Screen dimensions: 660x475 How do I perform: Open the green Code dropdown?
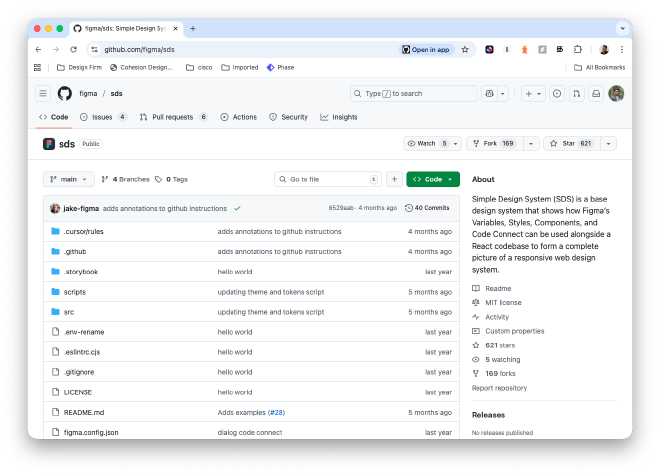(x=433, y=179)
